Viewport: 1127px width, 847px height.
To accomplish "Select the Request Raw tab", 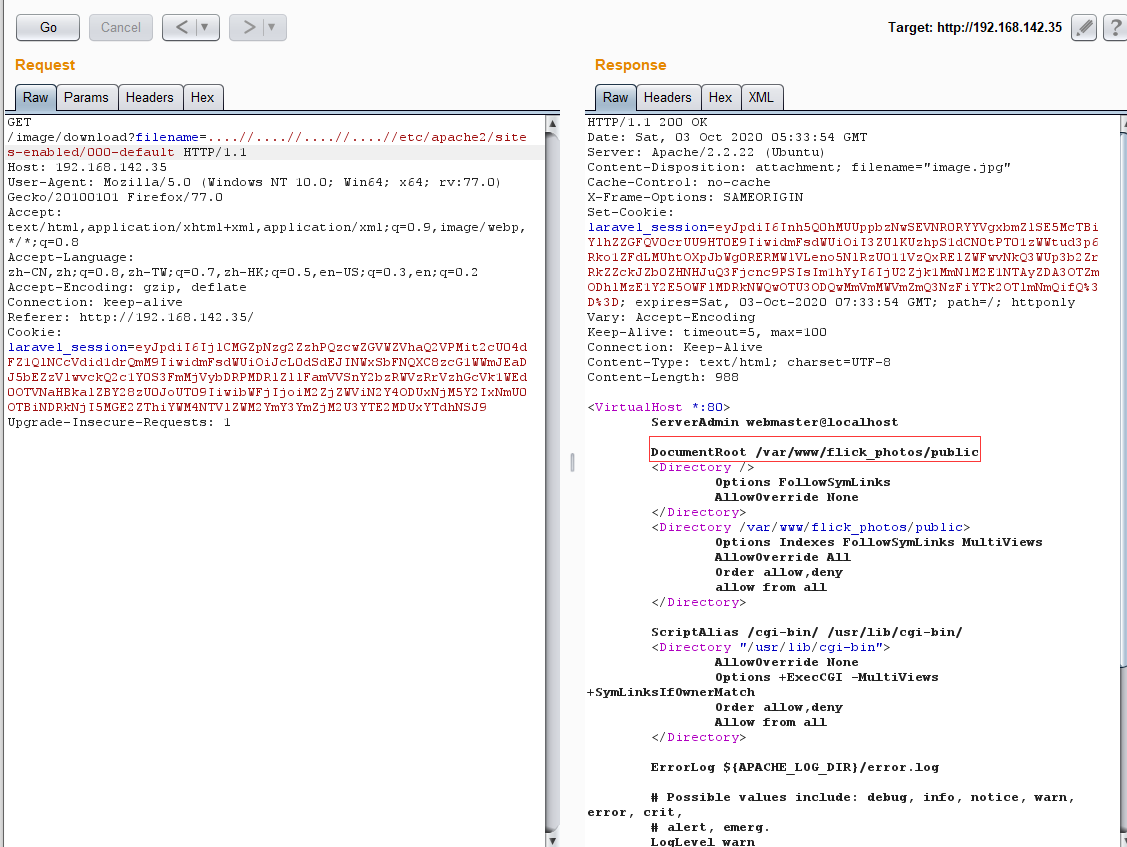I will click(x=35, y=97).
